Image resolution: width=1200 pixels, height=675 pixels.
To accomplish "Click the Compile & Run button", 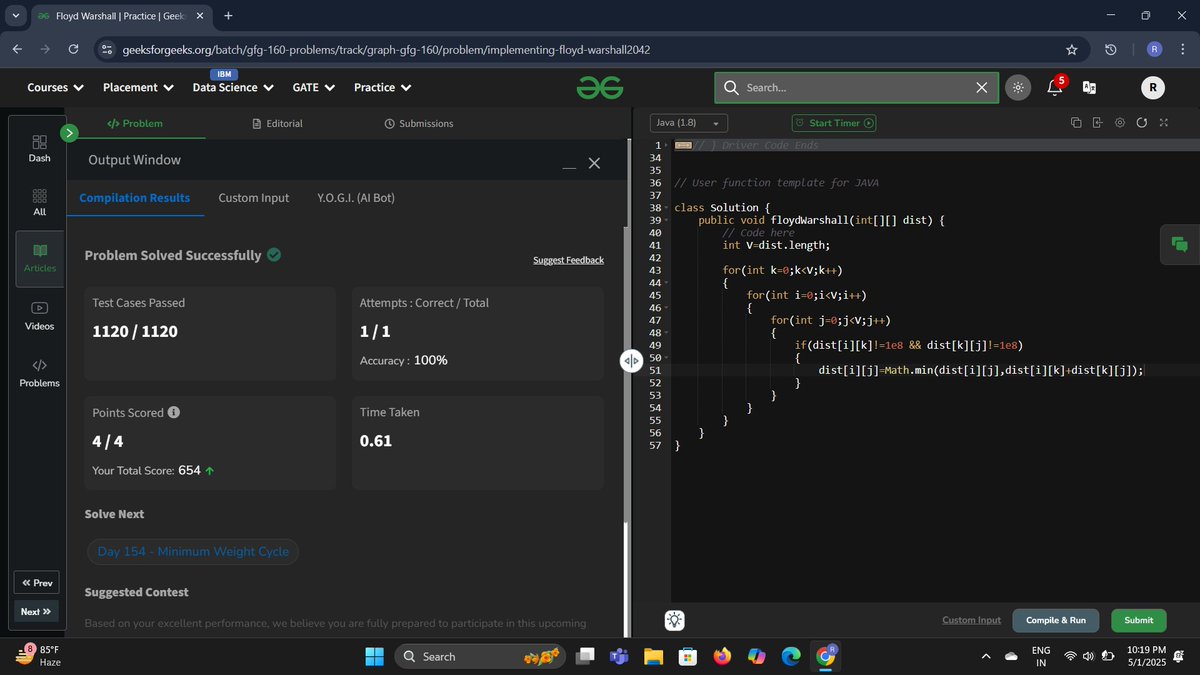I will (1056, 620).
